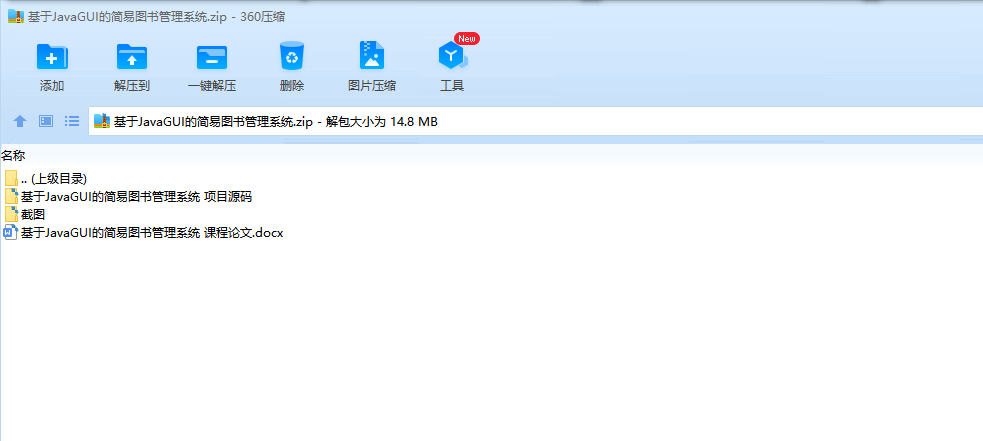Click the New badge on 工具

click(x=467, y=38)
